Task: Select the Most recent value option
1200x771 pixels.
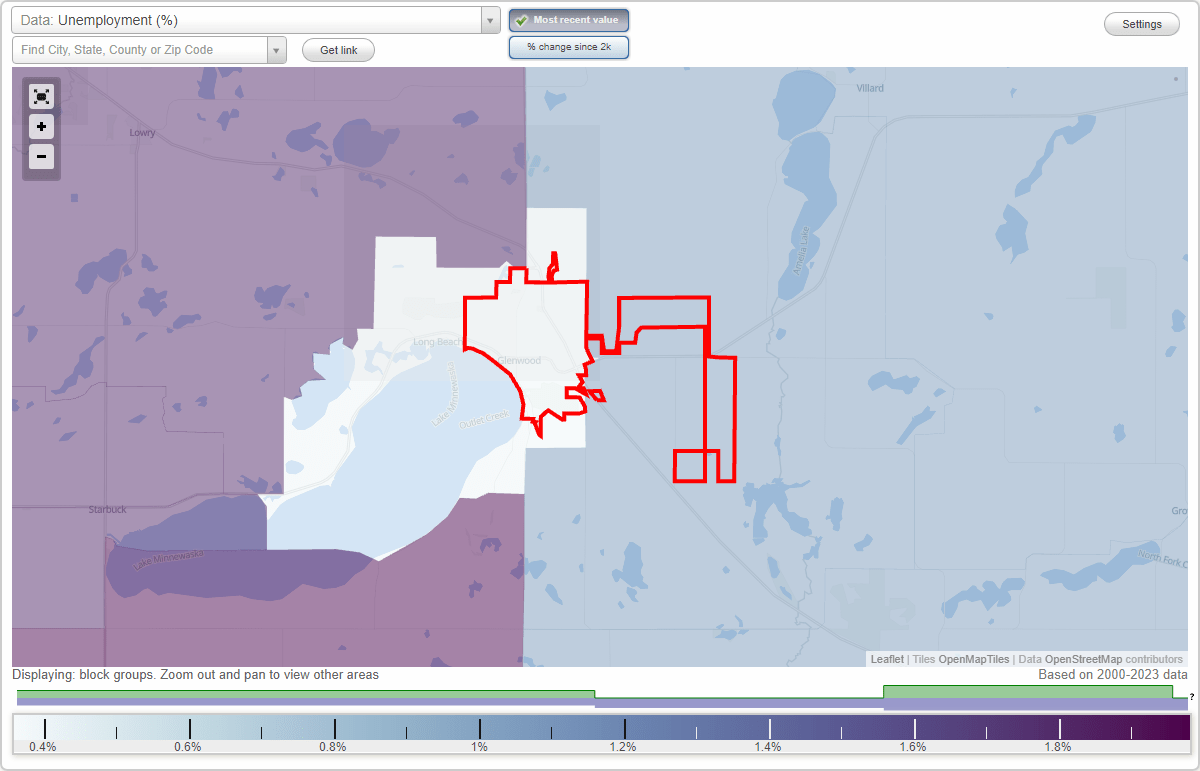Action: (569, 20)
